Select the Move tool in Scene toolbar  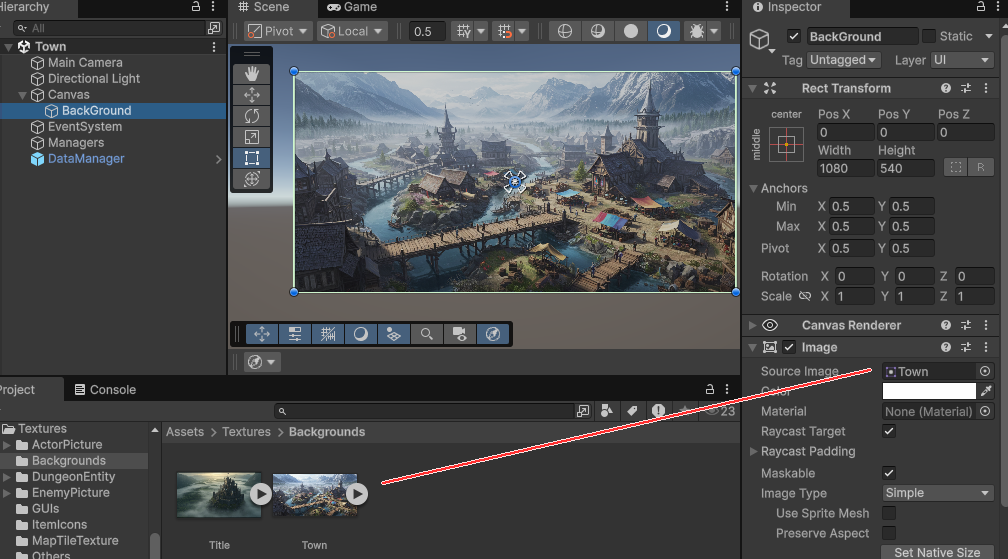[252, 94]
